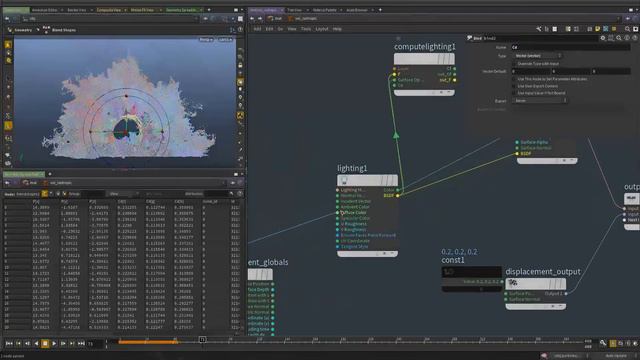The height and width of the screenshot is (360, 640).
Task: Click the Group field in spreadsheet
Action: click(x=93, y=194)
